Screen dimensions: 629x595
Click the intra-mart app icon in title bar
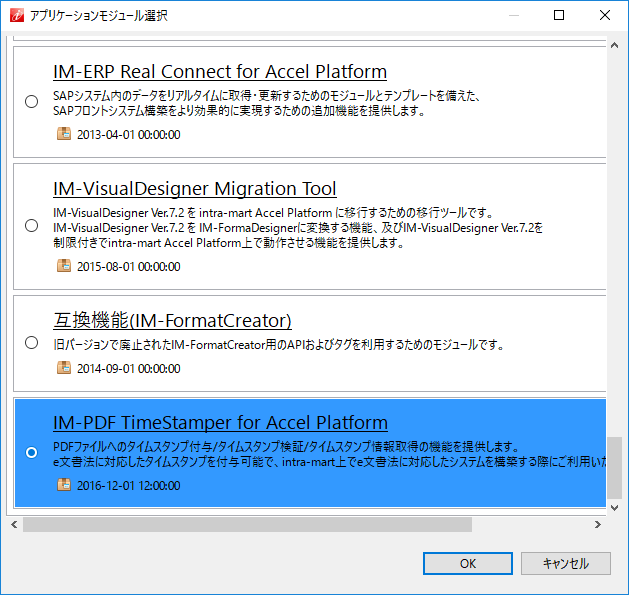pyautogui.click(x=17, y=15)
